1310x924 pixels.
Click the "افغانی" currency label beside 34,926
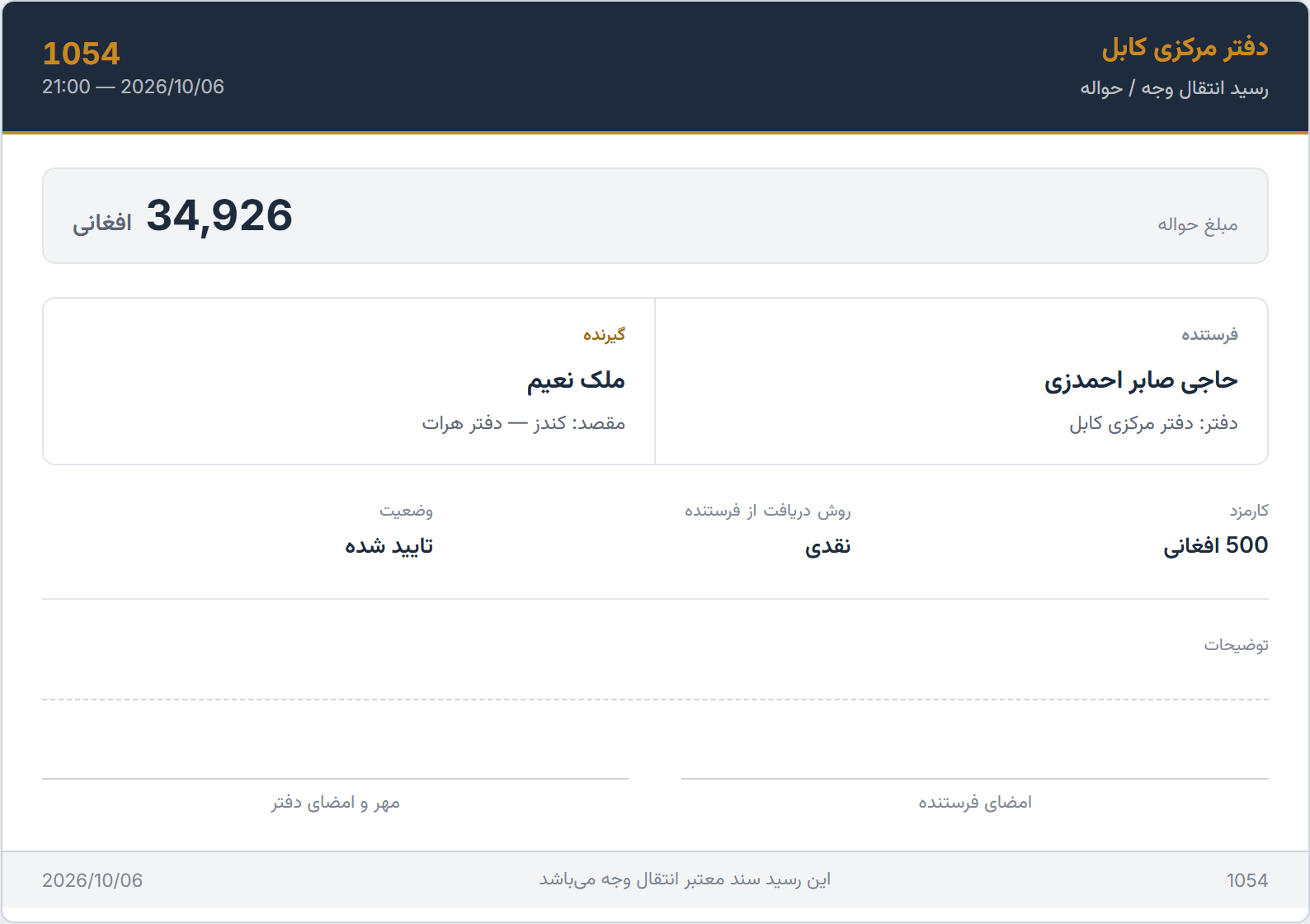coord(102,223)
